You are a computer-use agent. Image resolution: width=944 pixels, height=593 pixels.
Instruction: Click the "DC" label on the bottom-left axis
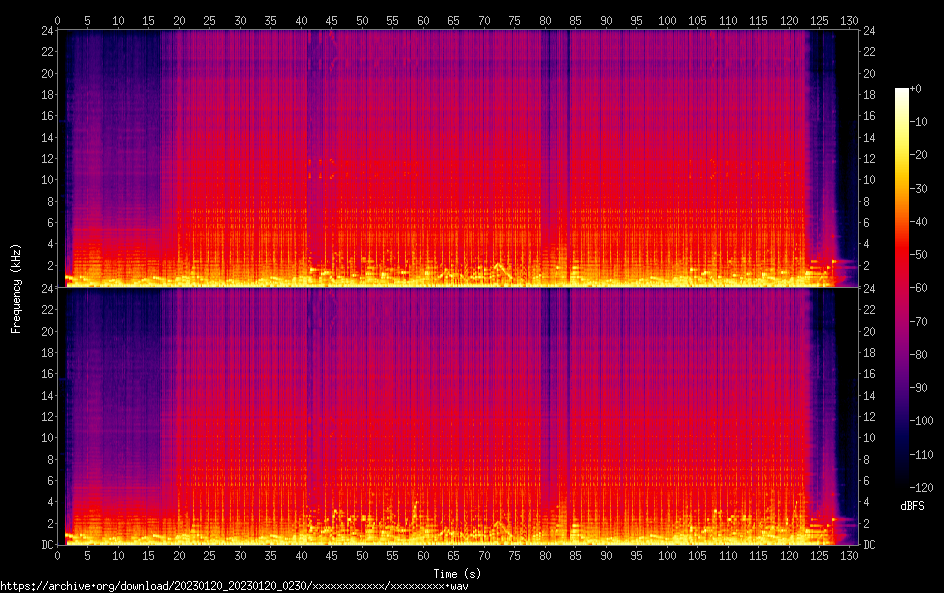46,545
